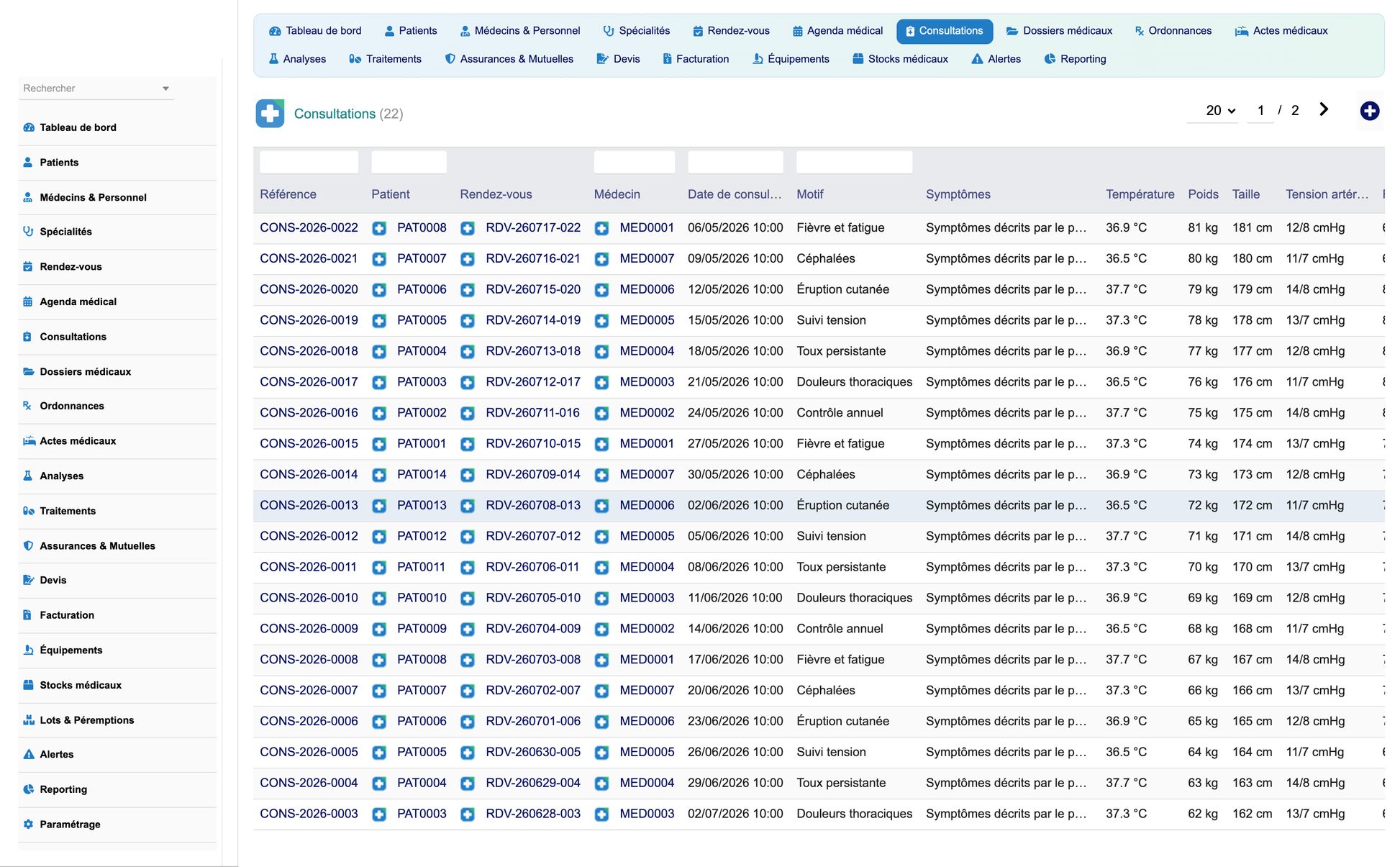Open Alertes warning icon in sidebar
The image size is (1400, 867).
click(x=28, y=755)
